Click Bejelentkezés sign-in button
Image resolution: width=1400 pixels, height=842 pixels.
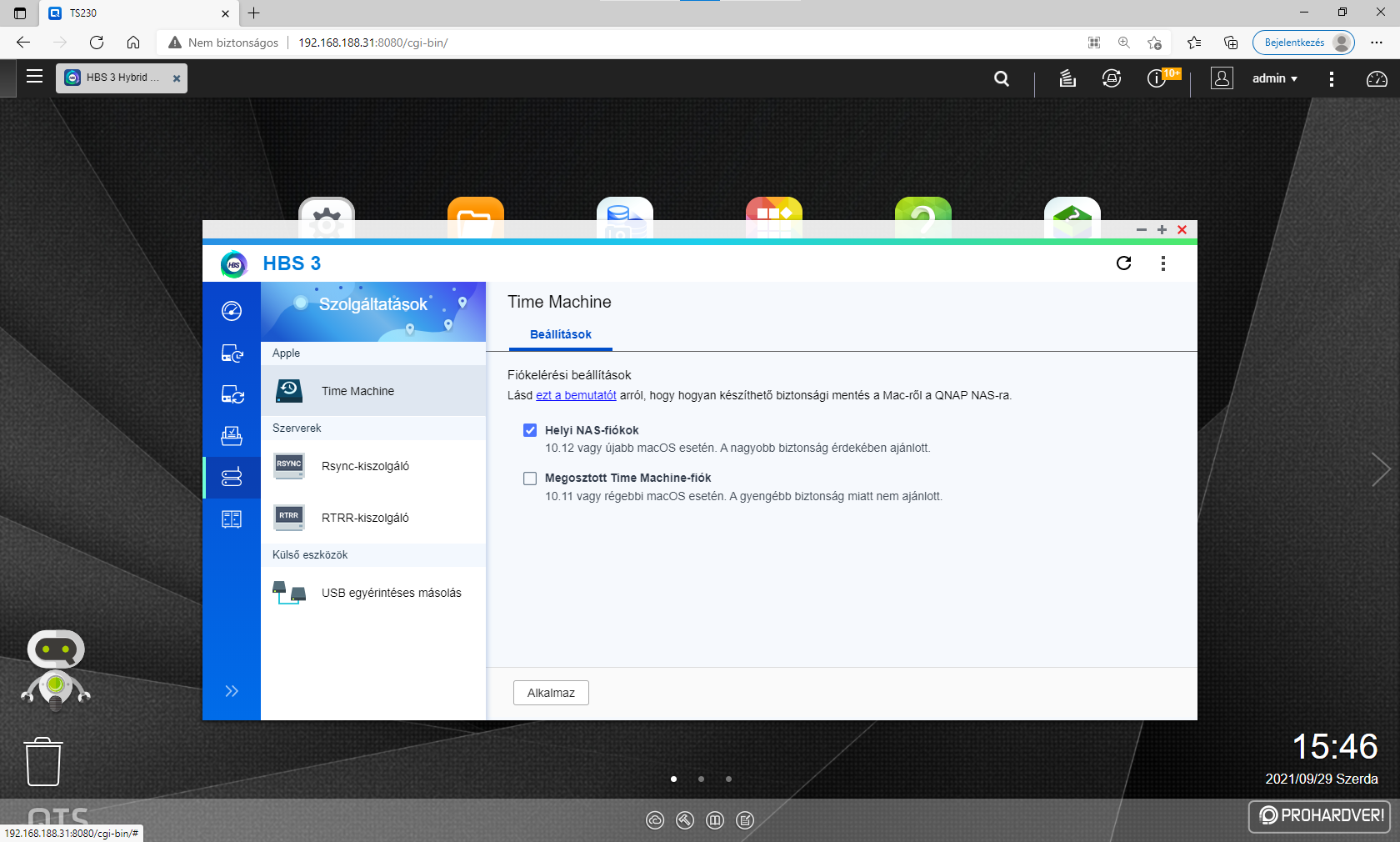tap(1303, 43)
